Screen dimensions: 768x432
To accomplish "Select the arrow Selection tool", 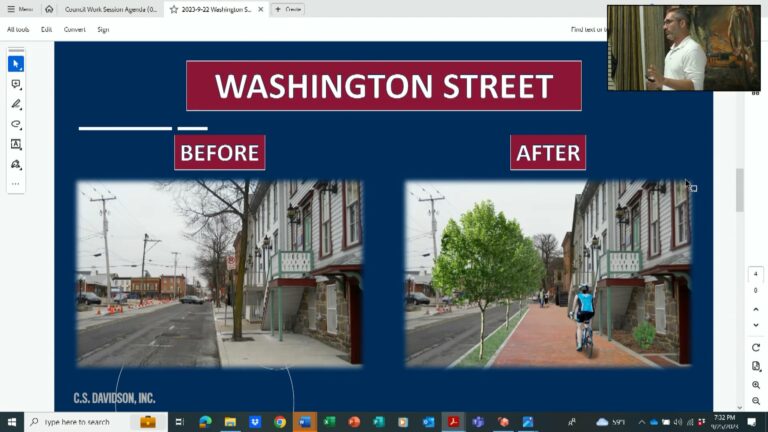I will click(16, 64).
